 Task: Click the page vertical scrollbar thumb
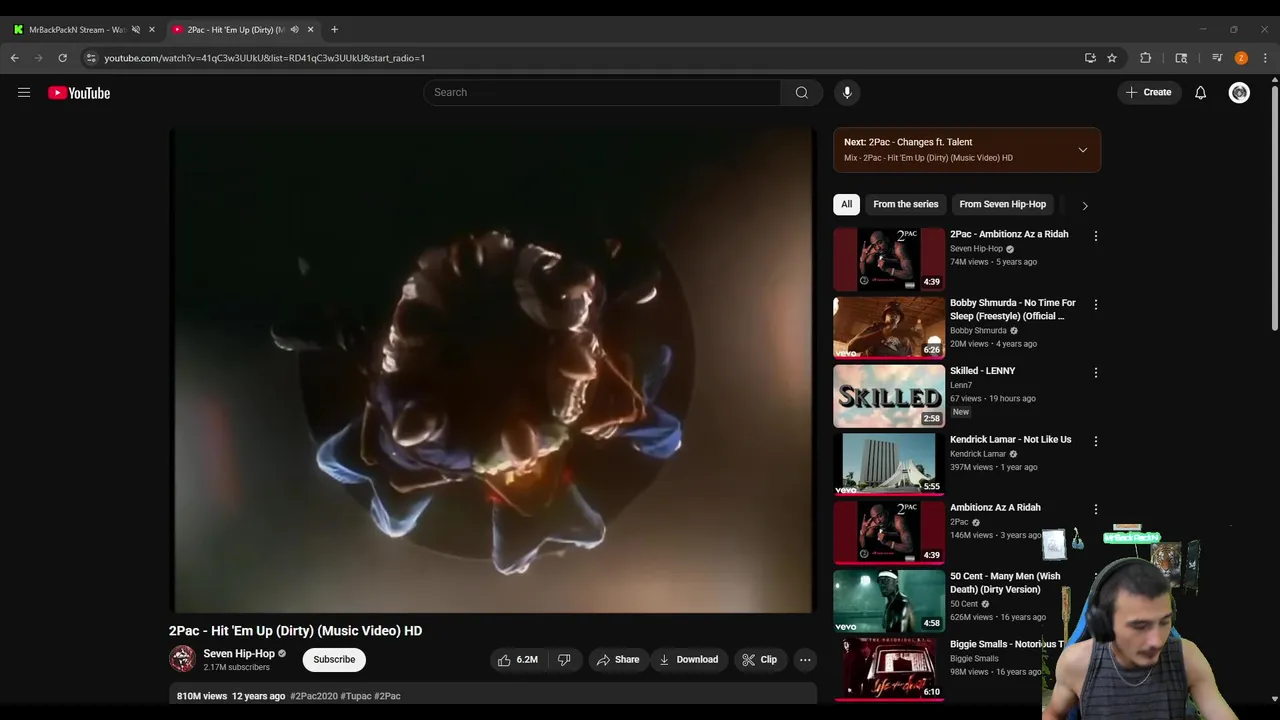pyautogui.click(x=1274, y=210)
